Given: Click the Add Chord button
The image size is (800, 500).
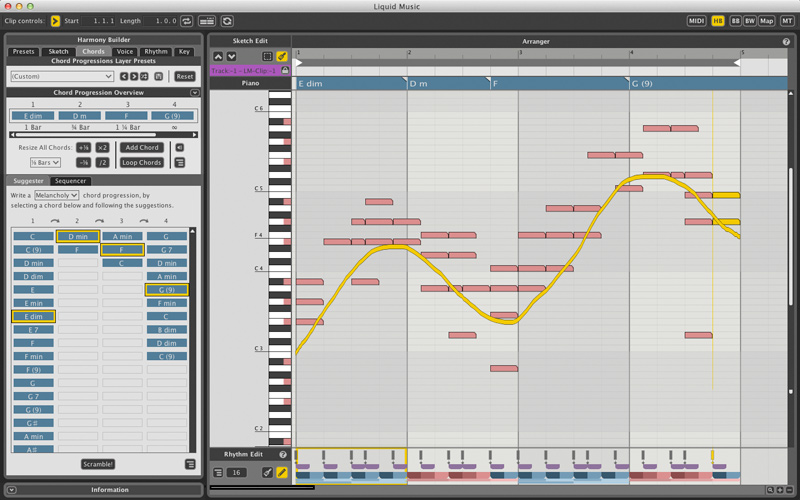Looking at the screenshot, I should [141, 148].
